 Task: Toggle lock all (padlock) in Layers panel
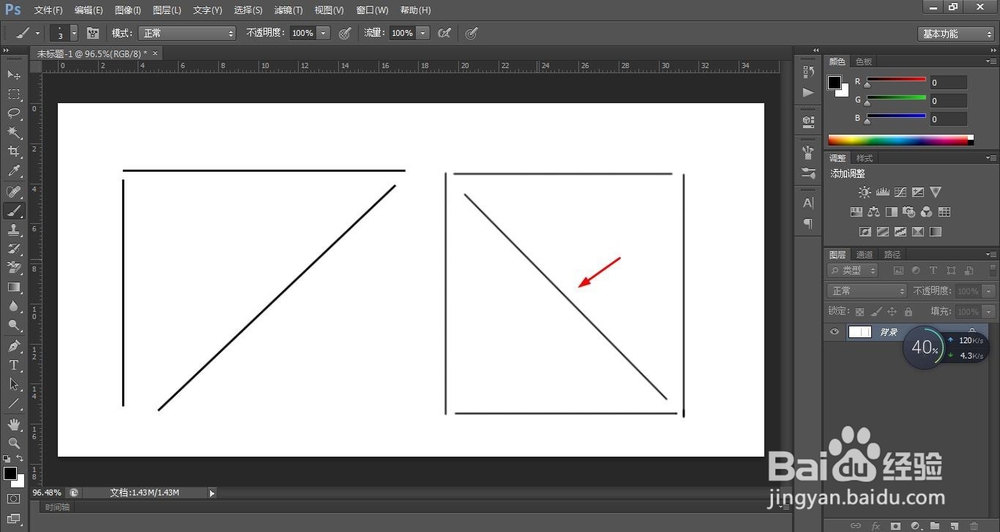coord(908,312)
